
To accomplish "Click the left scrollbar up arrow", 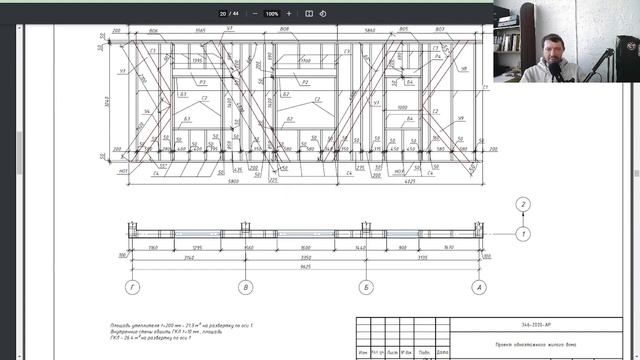I will click(19, 28).
